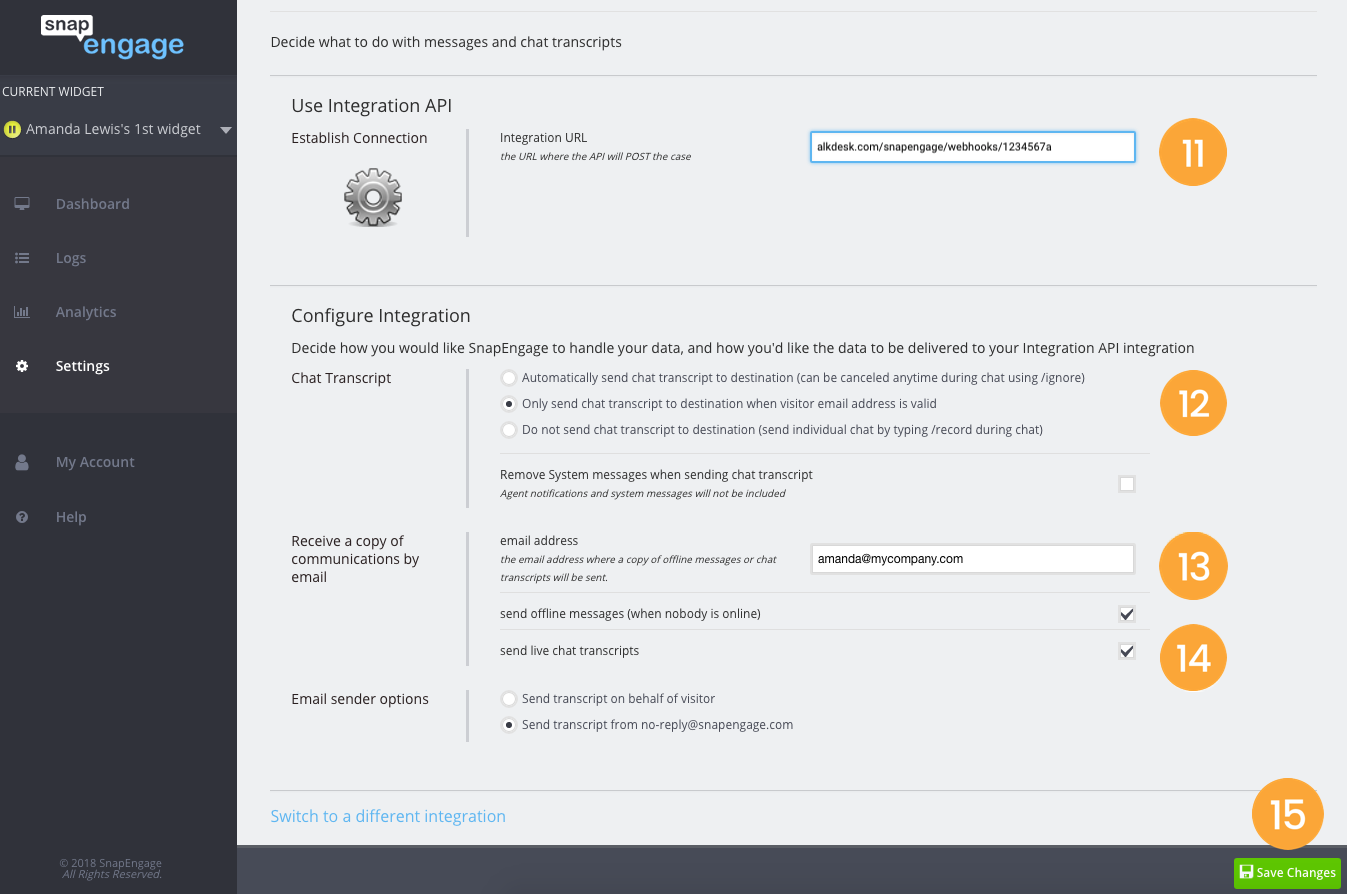This screenshot has width=1347, height=894.
Task: Select the Logs list icon in sidebar
Action: click(22, 257)
